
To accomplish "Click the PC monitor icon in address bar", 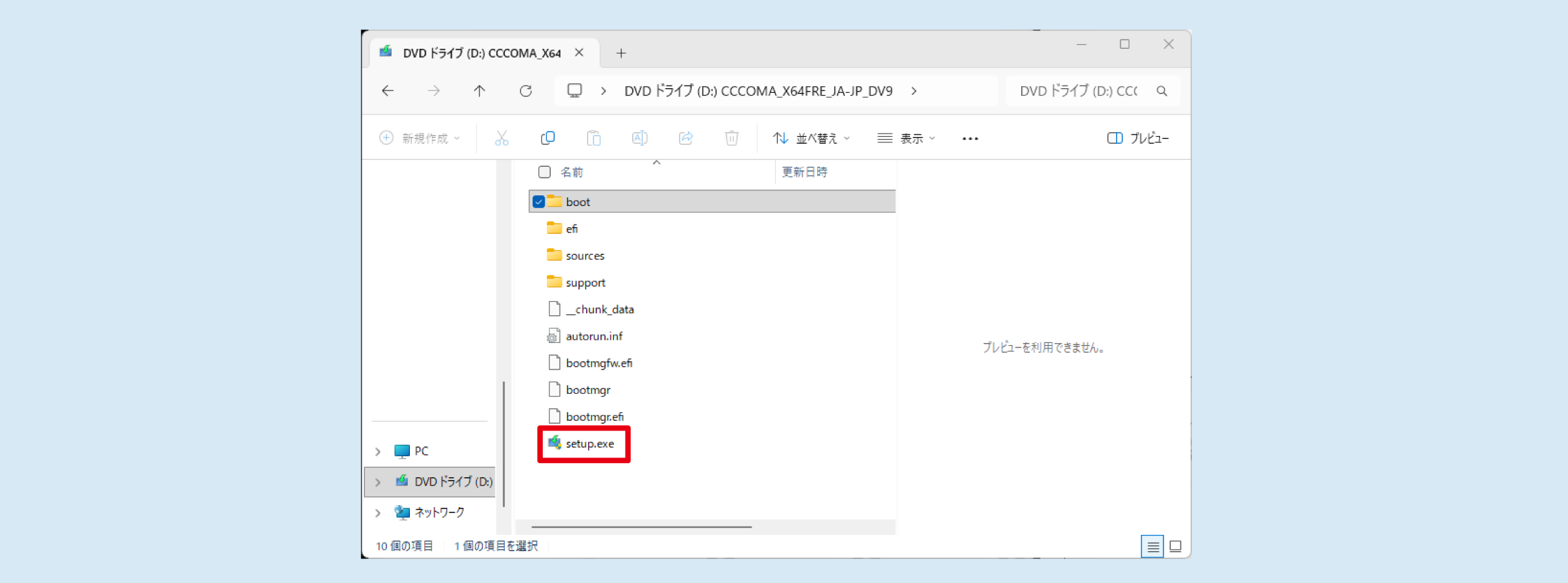I will [x=575, y=91].
